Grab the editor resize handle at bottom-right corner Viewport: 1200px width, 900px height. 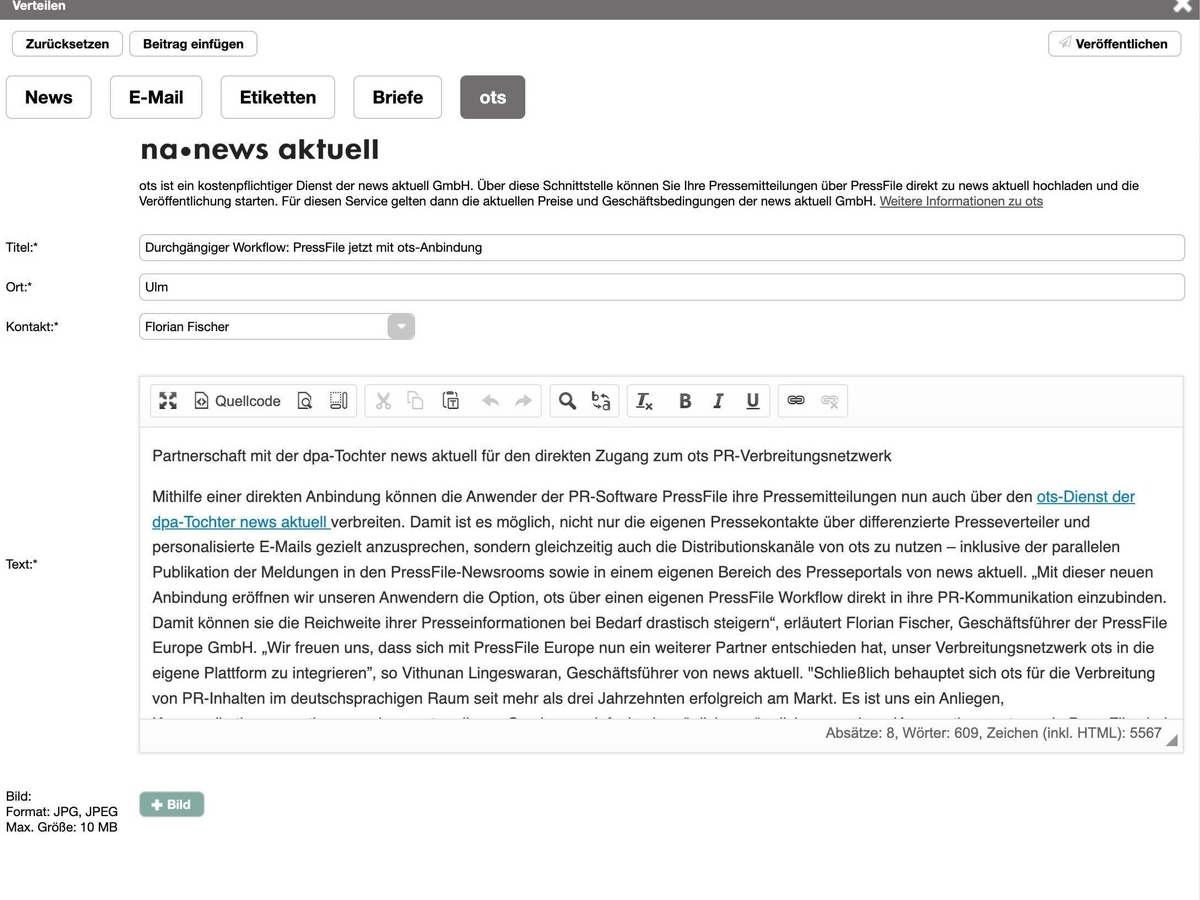point(1173,741)
